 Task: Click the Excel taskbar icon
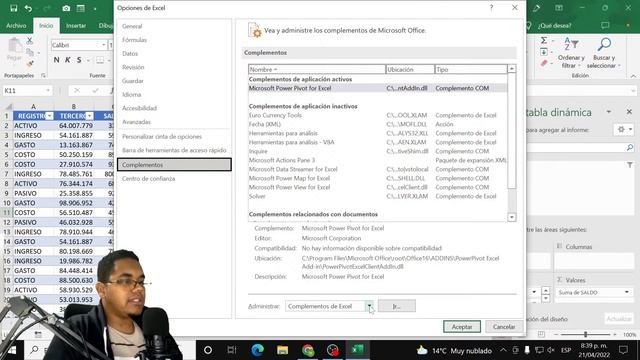tap(358, 350)
